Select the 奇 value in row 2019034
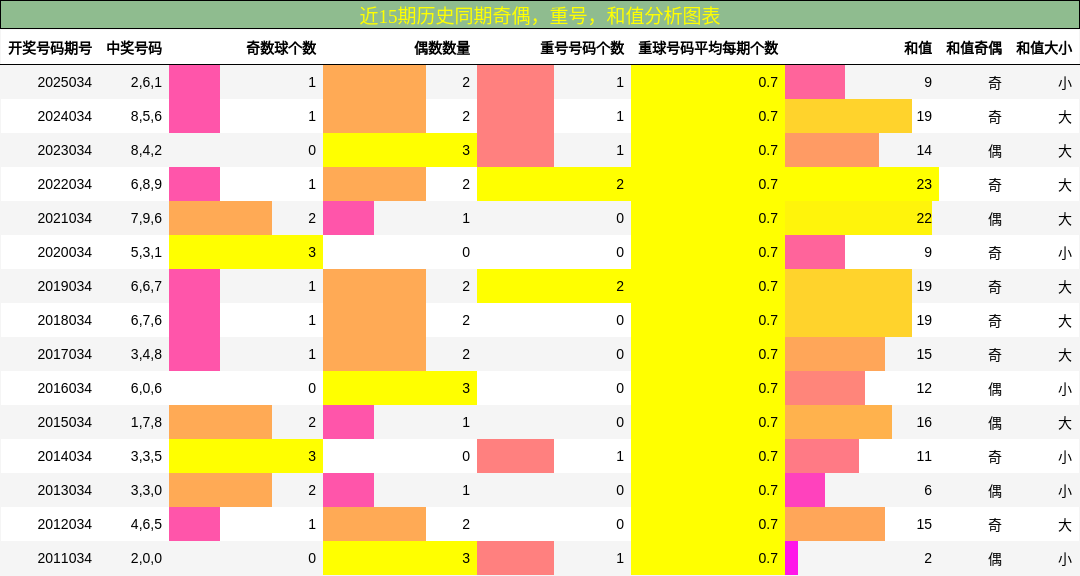1080x576 pixels. (992, 286)
